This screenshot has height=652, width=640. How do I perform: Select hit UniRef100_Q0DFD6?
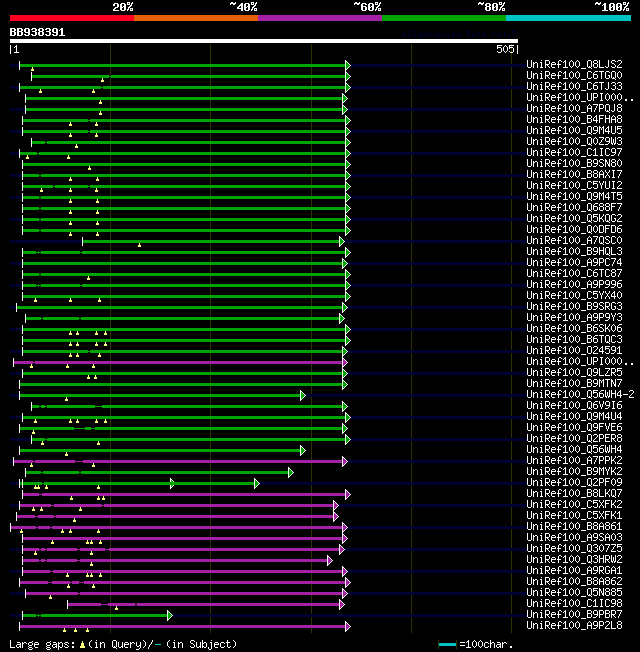tap(574, 229)
